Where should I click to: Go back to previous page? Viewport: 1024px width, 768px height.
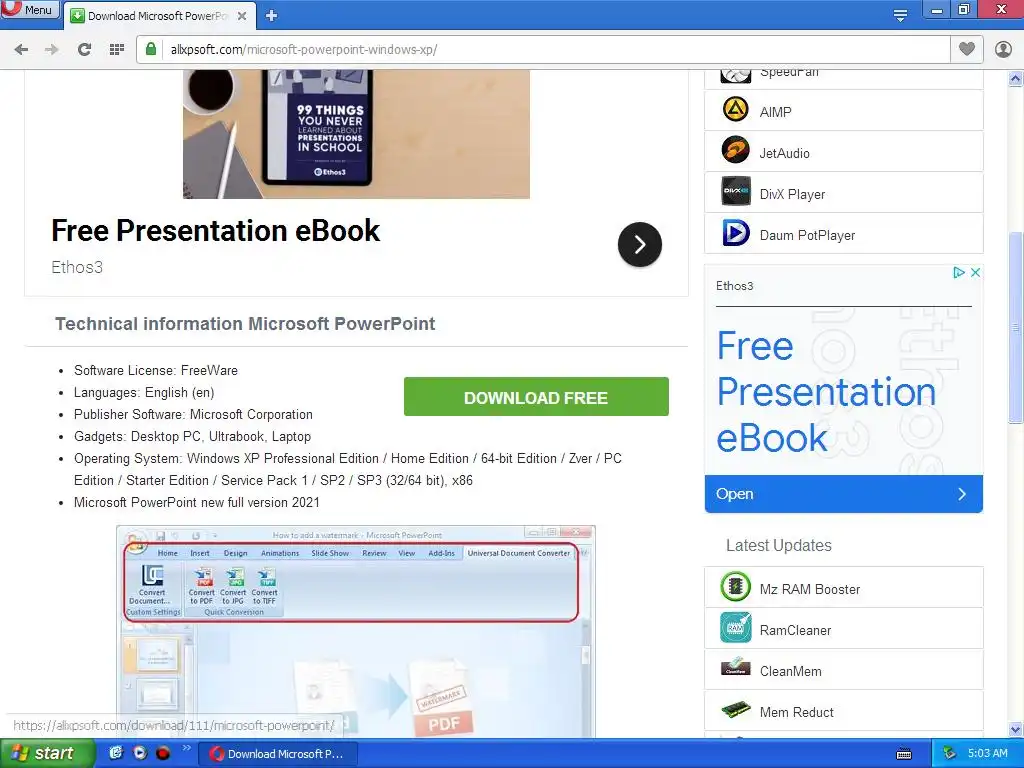(22, 50)
